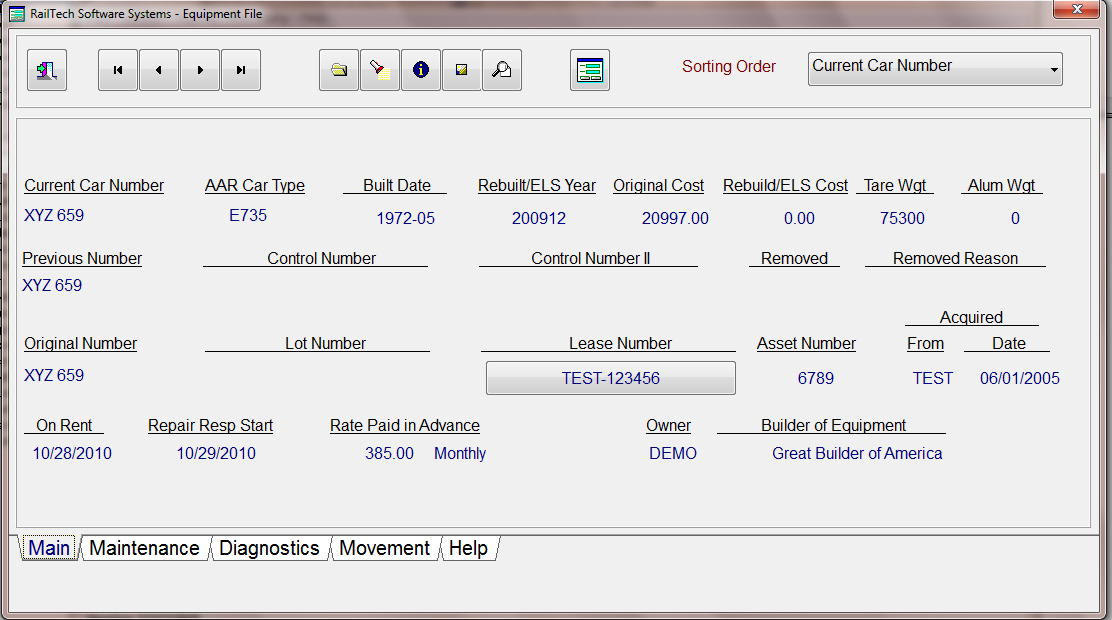Screen dimensions: 1112x620
Task: Click Great Builder of America text
Action: (x=857, y=454)
